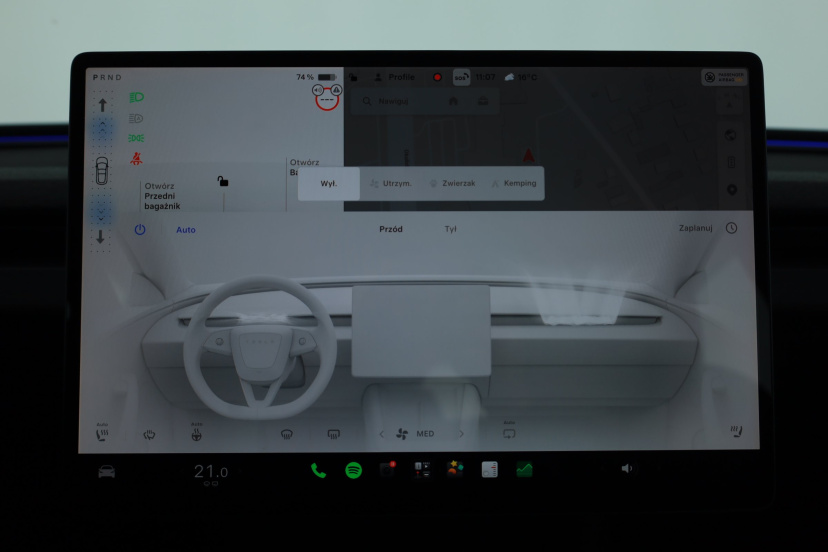The image size is (828, 552).
Task: Open the phone app in the dock
Action: pos(318,470)
